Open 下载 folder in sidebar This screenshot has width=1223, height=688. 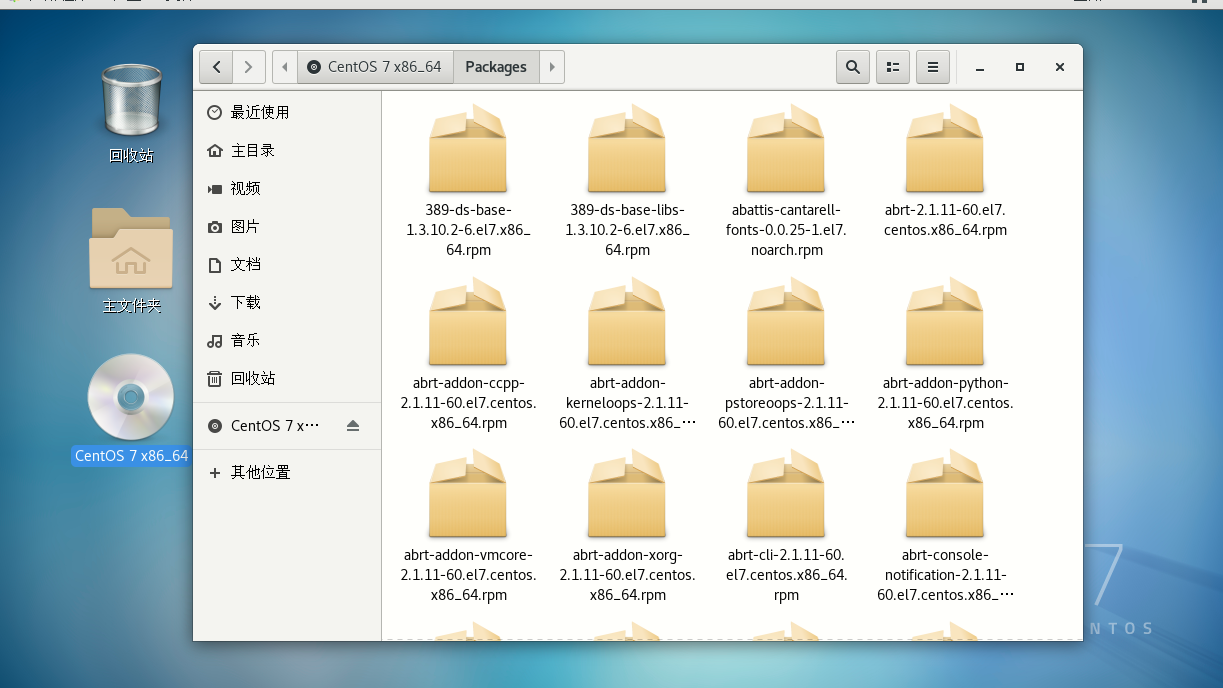(x=287, y=302)
